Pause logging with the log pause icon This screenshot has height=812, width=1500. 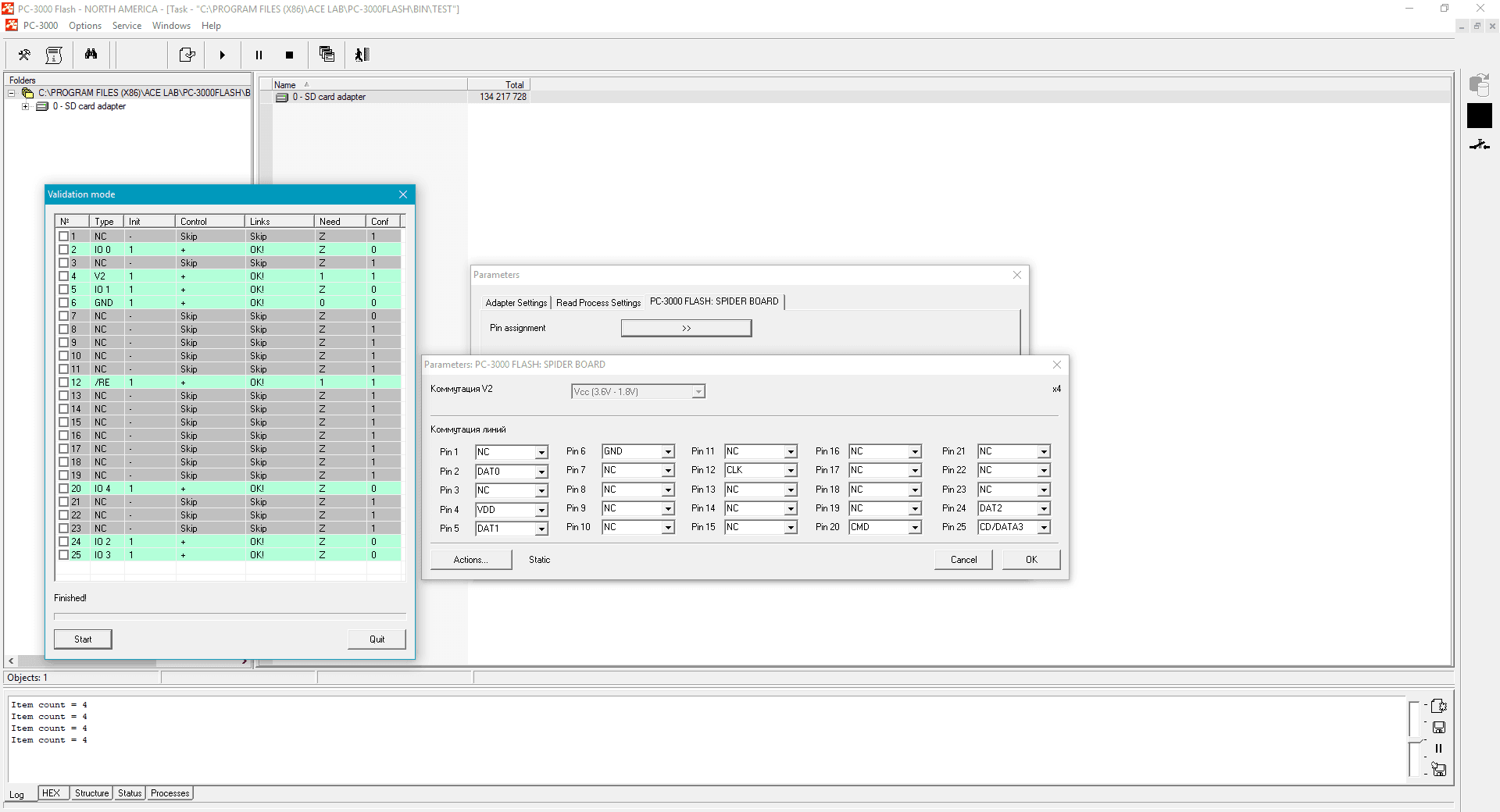[x=1438, y=748]
